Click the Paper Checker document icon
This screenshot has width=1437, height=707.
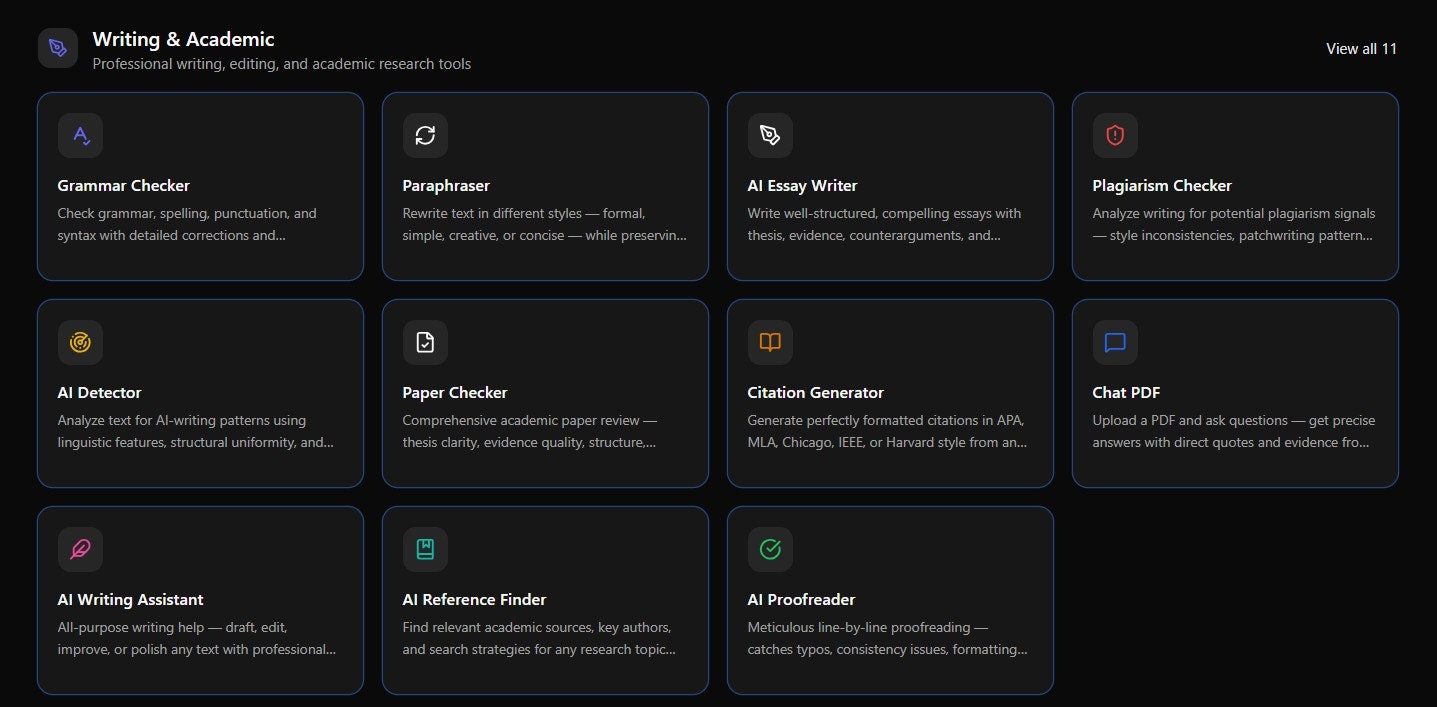click(425, 342)
